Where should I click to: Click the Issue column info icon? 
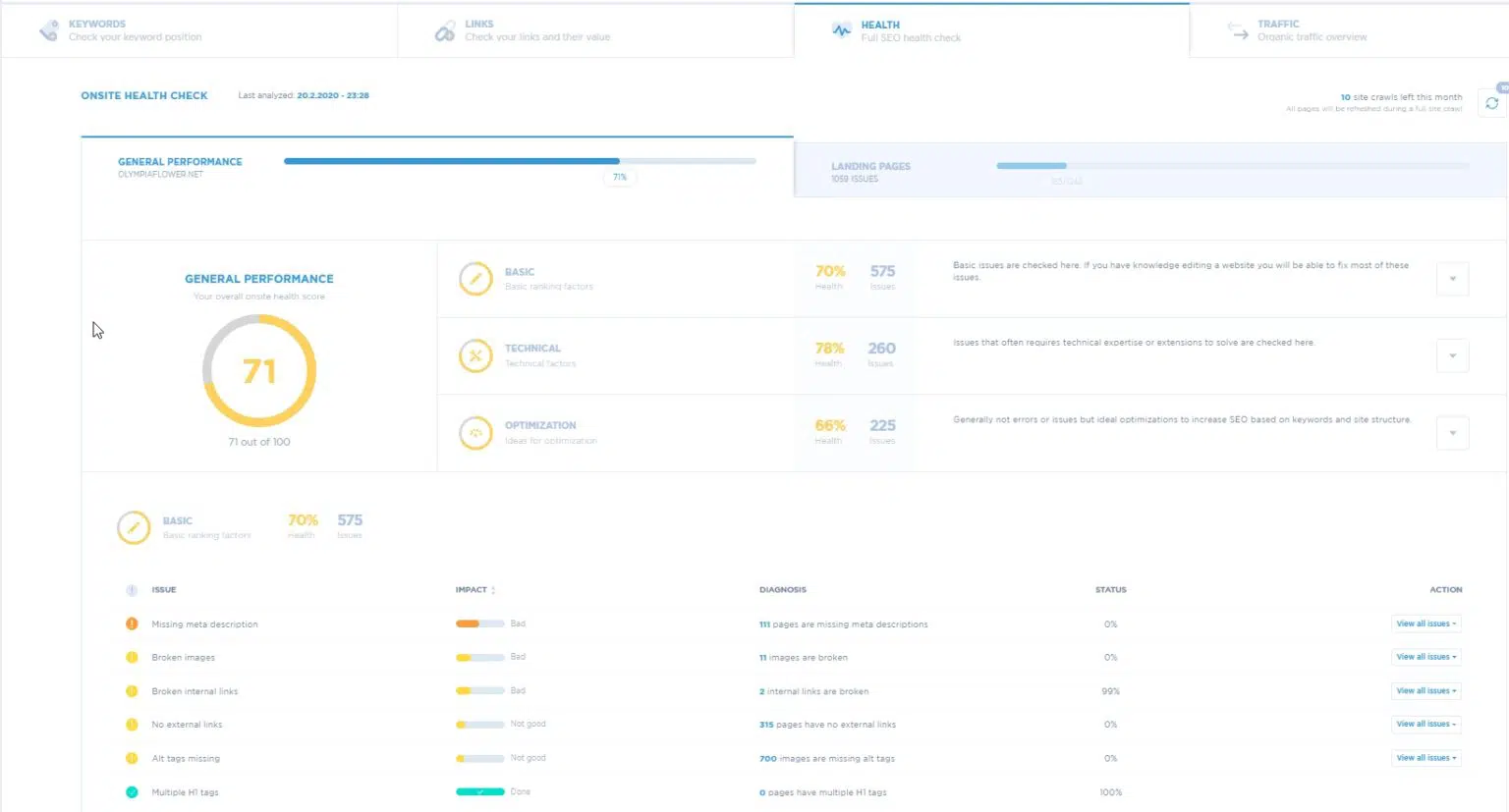coord(132,590)
